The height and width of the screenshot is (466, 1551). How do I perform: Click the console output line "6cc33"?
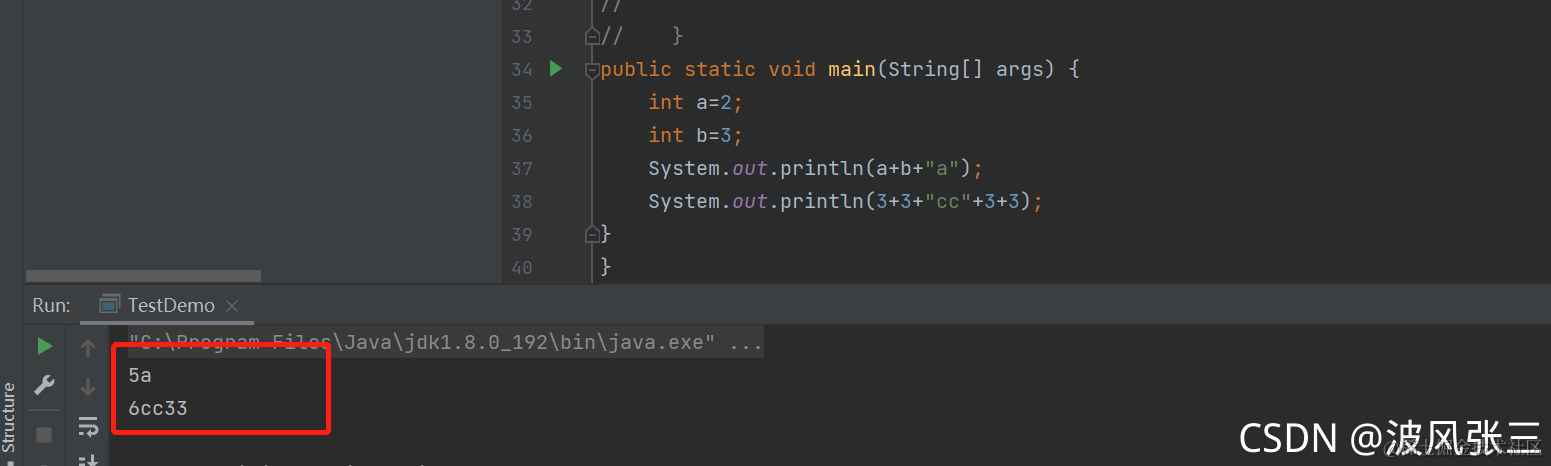[x=158, y=408]
